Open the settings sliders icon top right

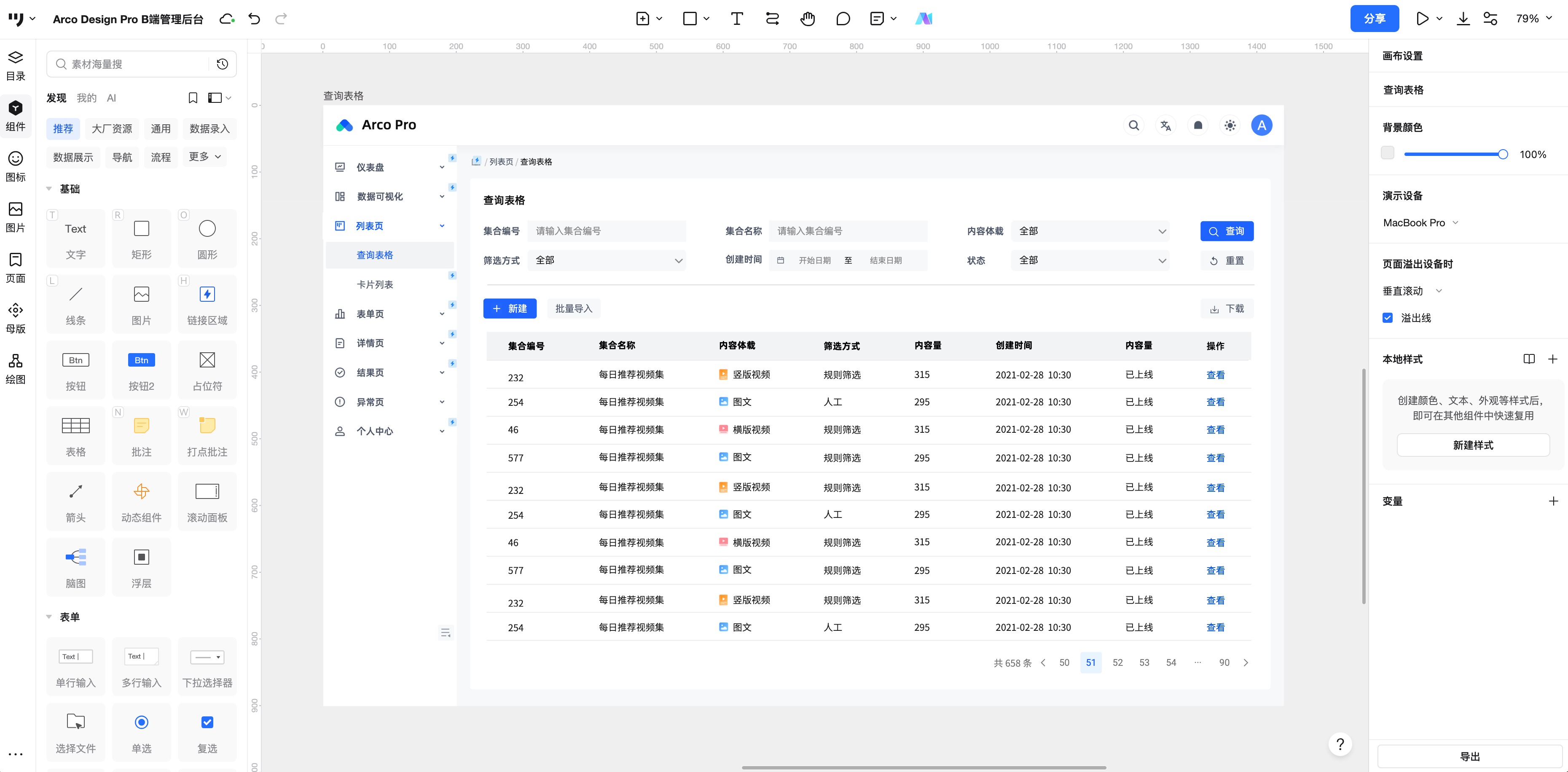point(1490,19)
